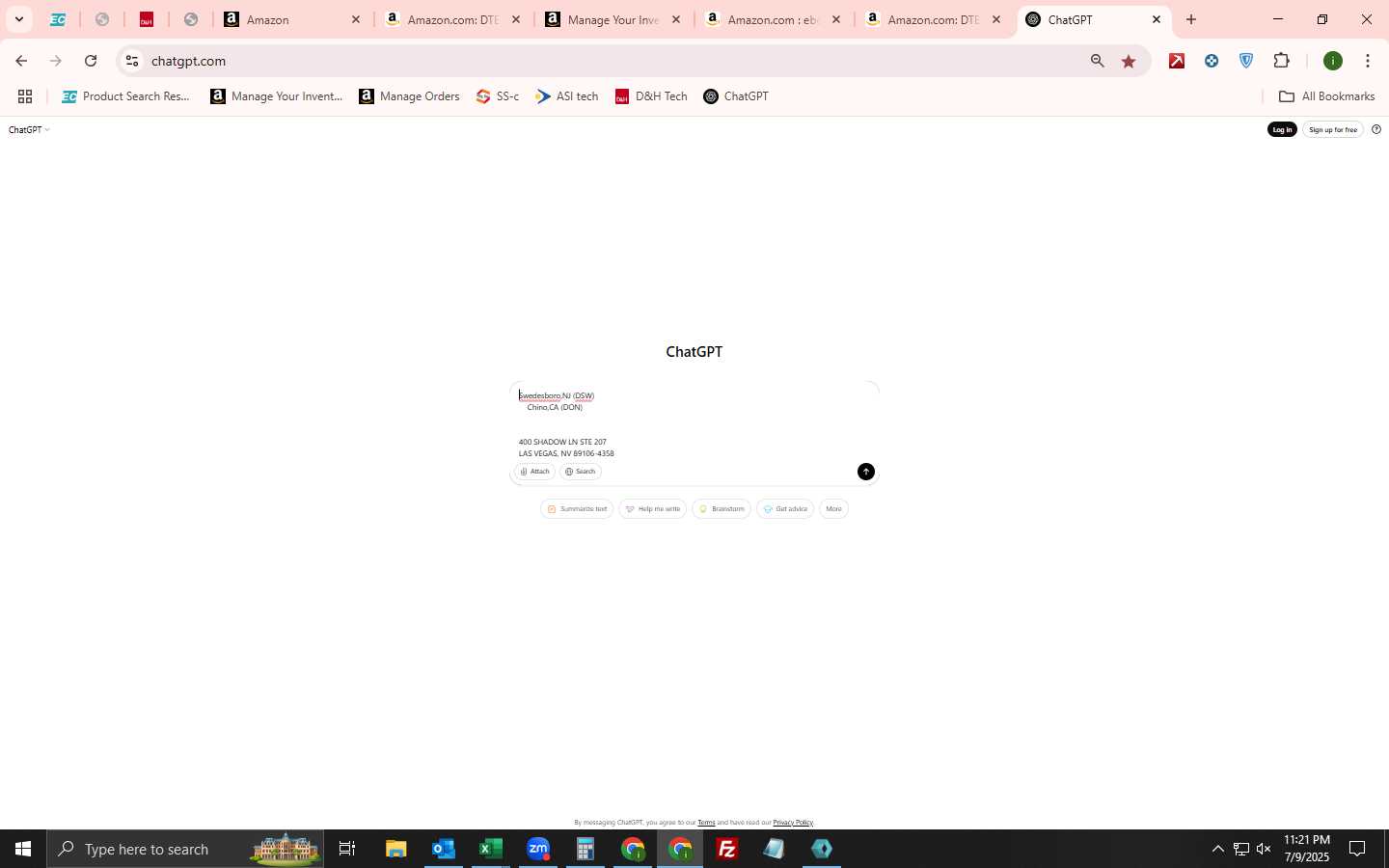The height and width of the screenshot is (868, 1389).
Task: View site information icon in address bar
Action: [x=132, y=61]
